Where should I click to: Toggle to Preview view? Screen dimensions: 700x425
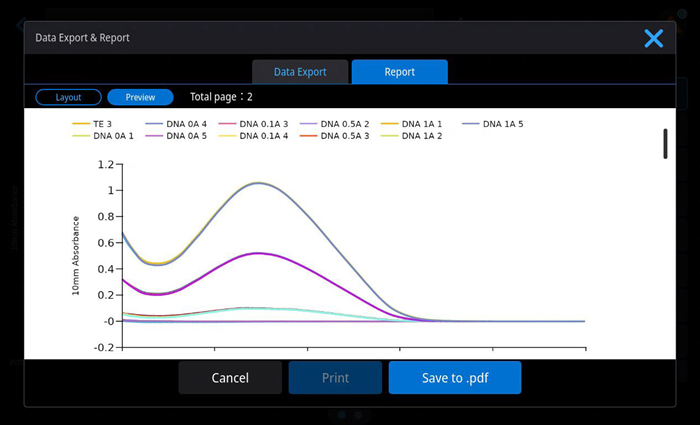(x=140, y=97)
